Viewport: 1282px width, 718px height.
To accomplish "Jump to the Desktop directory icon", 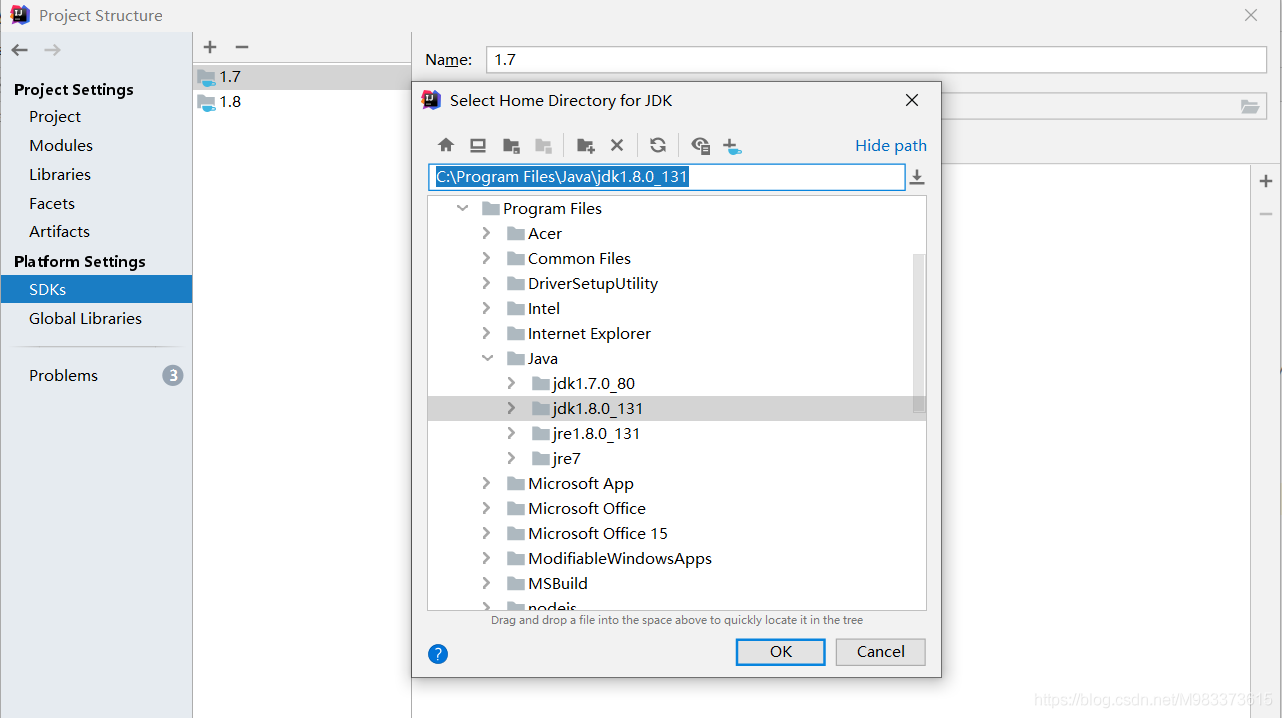I will 478,146.
